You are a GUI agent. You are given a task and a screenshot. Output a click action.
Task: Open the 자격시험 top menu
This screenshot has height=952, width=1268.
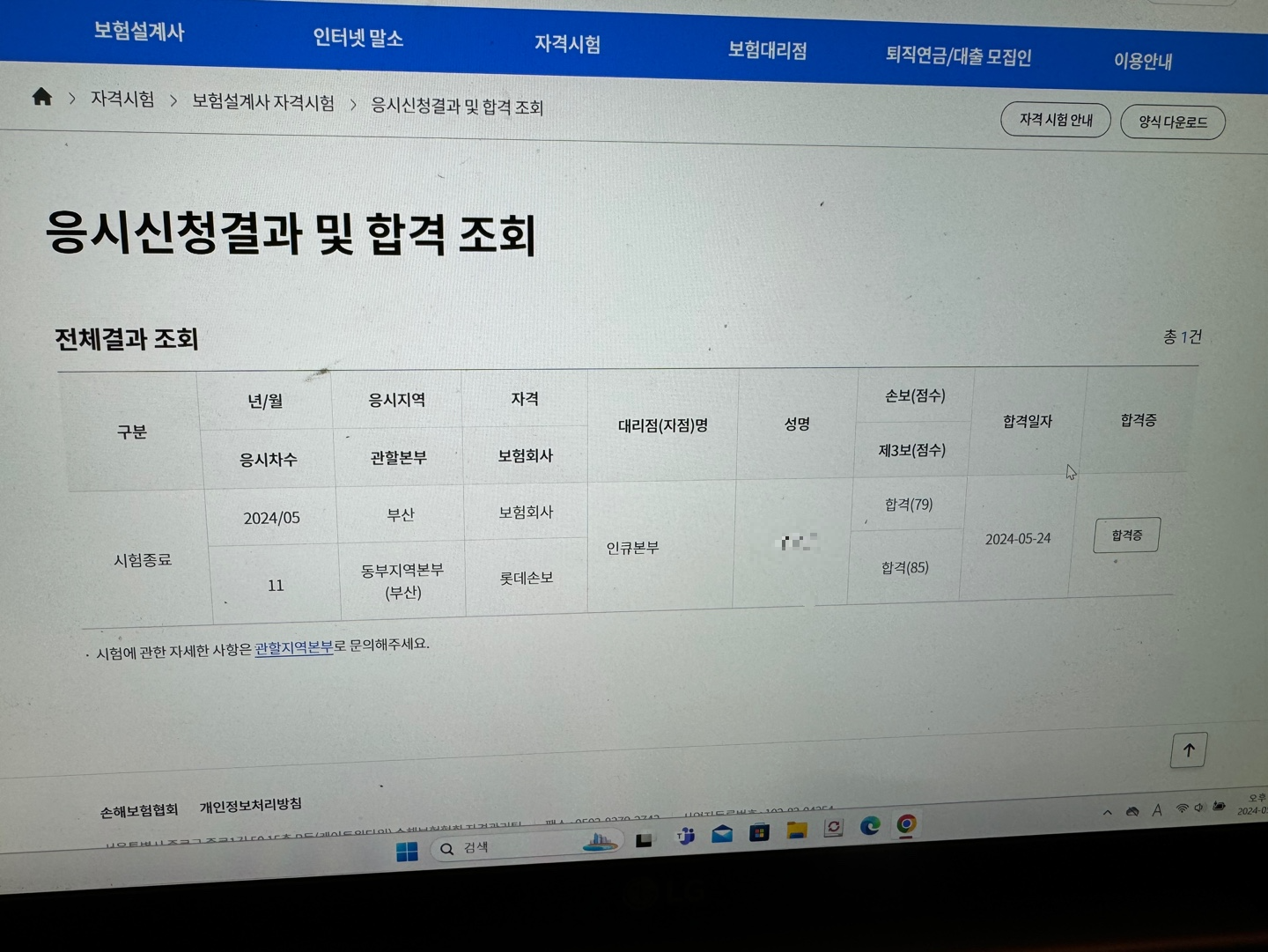click(568, 44)
